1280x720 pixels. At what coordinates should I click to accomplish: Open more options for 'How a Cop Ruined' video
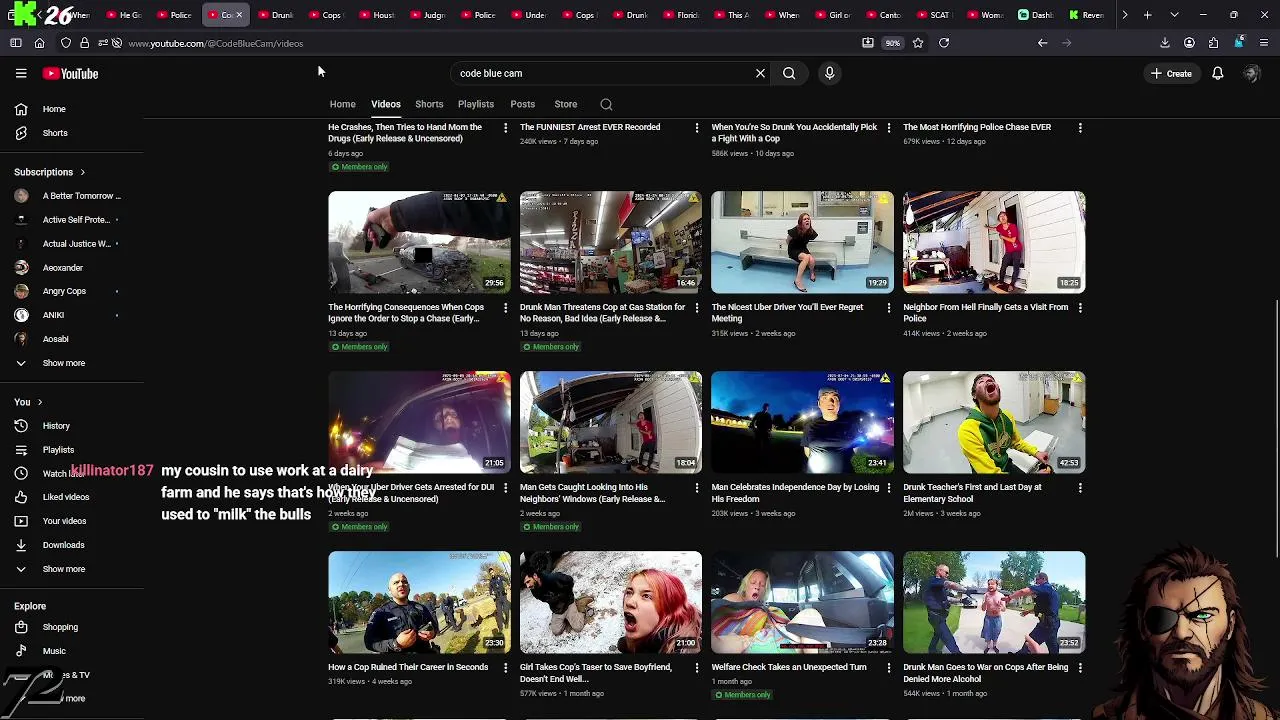505,668
